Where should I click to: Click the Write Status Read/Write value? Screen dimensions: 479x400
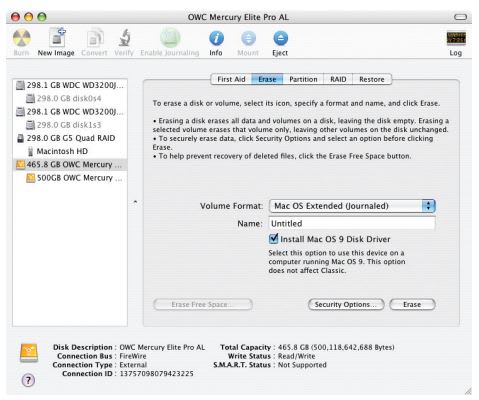296,356
